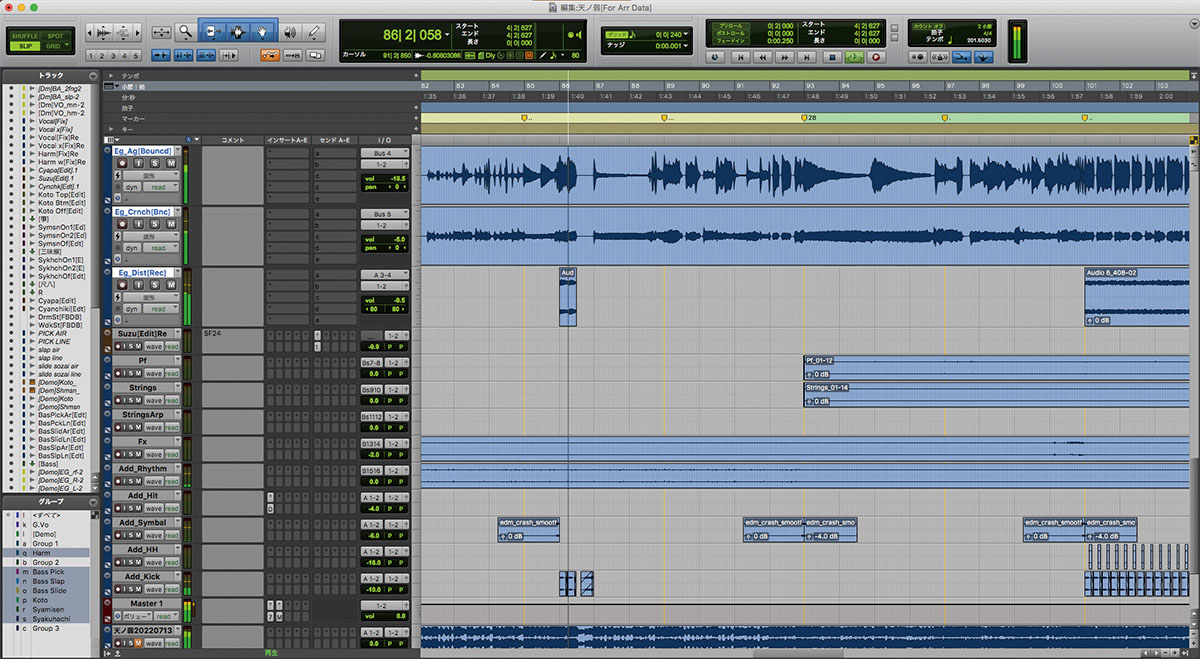Image resolution: width=1200 pixels, height=659 pixels.
Task: Switch to GRID edit mode
Action: (55, 46)
